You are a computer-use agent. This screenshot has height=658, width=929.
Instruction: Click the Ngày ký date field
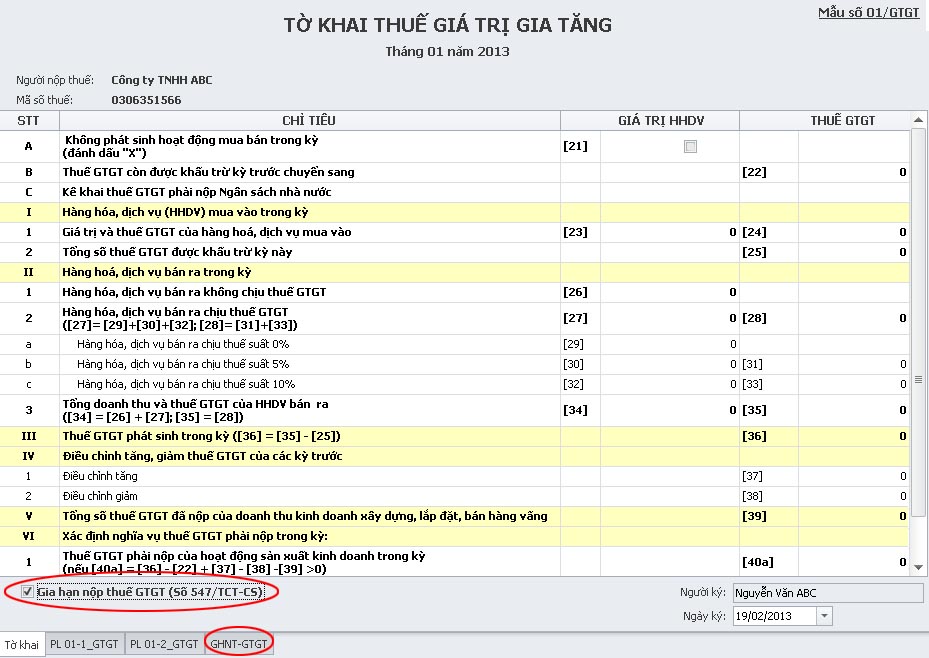[x=775, y=616]
